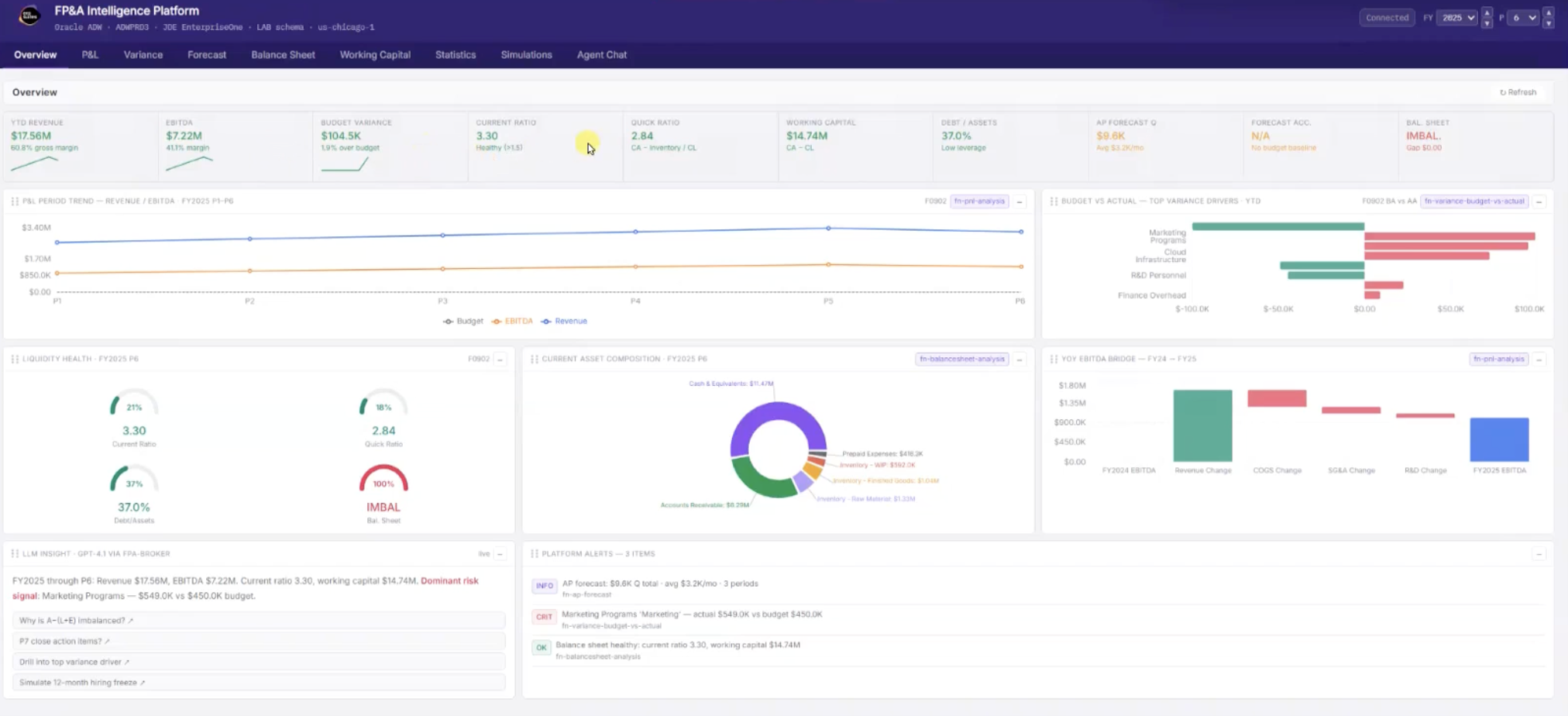Click the Refresh button

click(x=1518, y=92)
